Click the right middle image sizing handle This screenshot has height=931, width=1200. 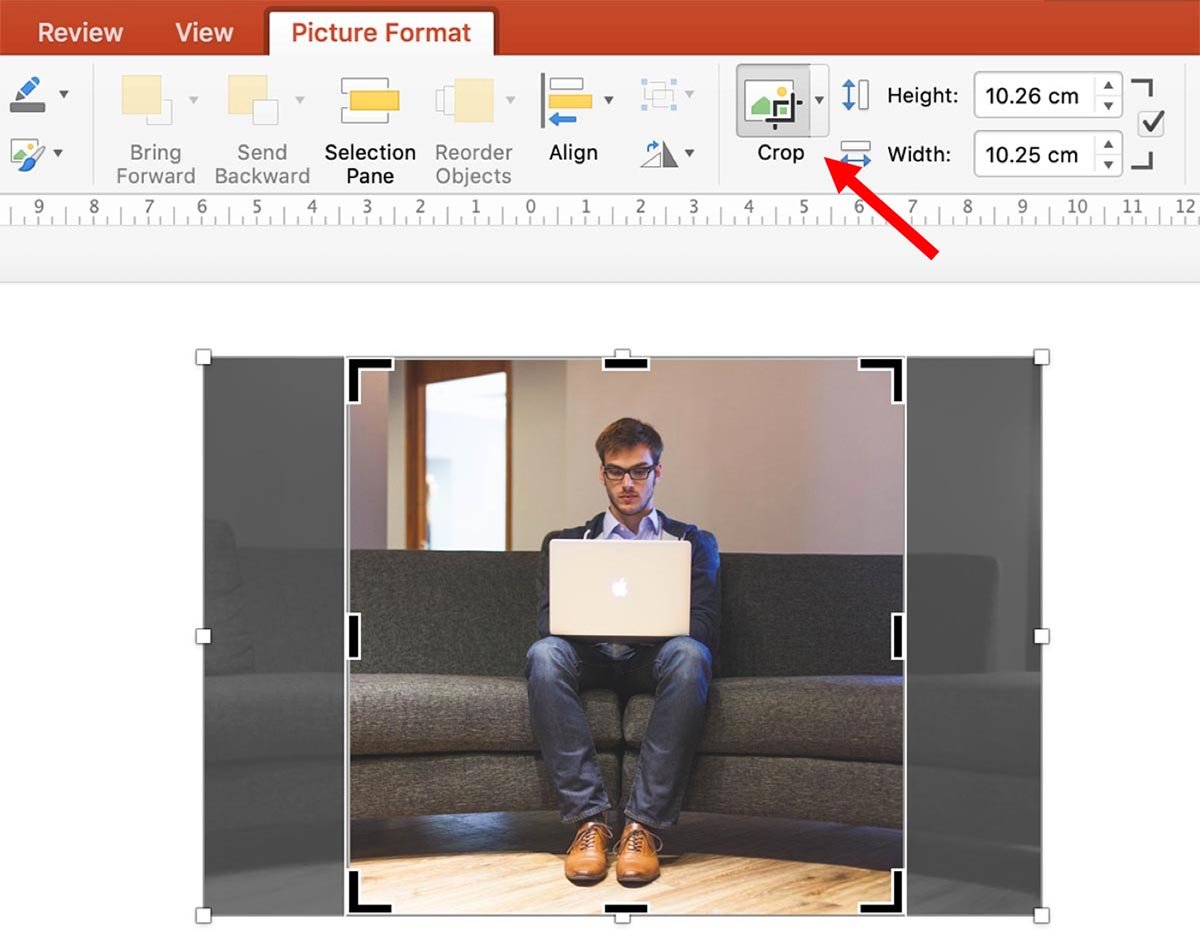point(1041,636)
